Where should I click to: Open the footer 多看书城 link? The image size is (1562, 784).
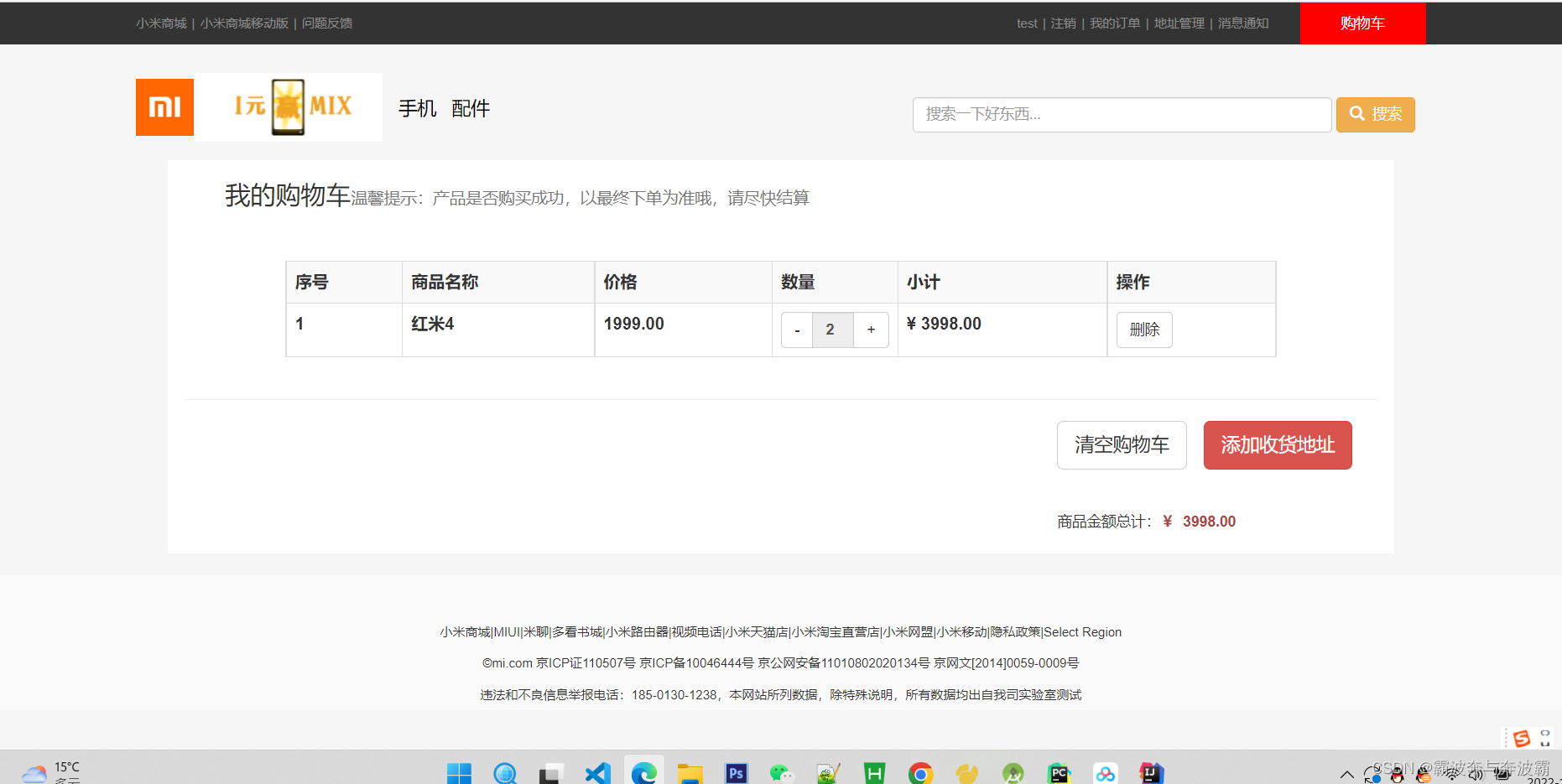[x=577, y=632]
